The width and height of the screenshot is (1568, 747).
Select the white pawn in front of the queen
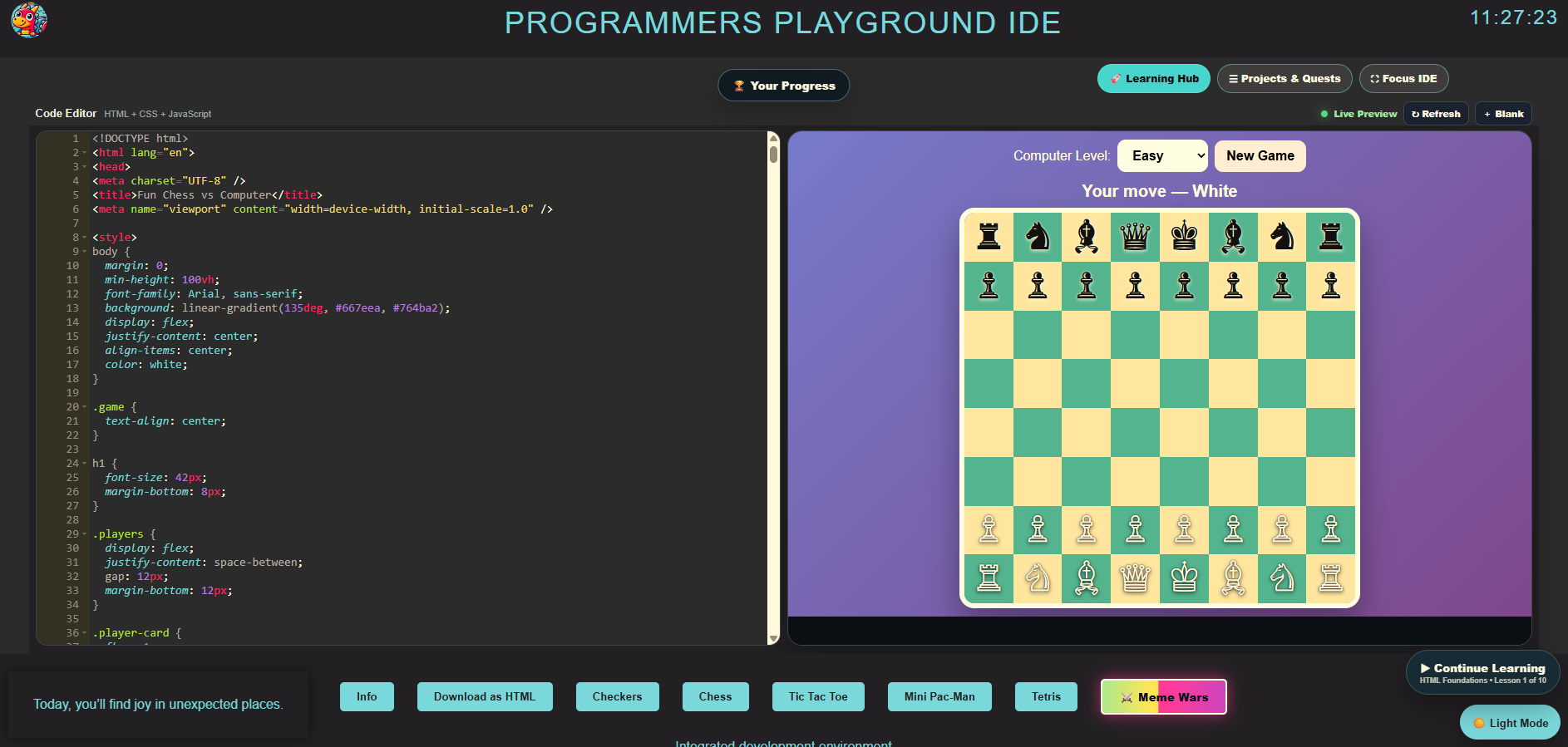(1135, 529)
